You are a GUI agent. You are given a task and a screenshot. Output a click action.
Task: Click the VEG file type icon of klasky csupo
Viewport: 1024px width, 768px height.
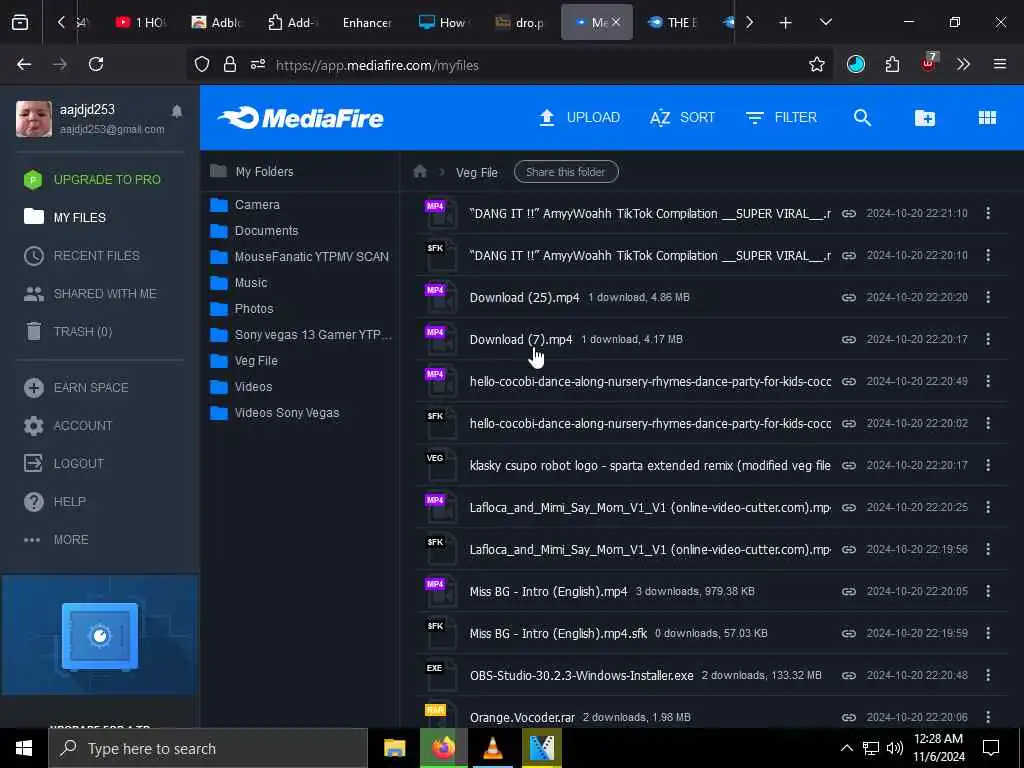pyautogui.click(x=440, y=465)
